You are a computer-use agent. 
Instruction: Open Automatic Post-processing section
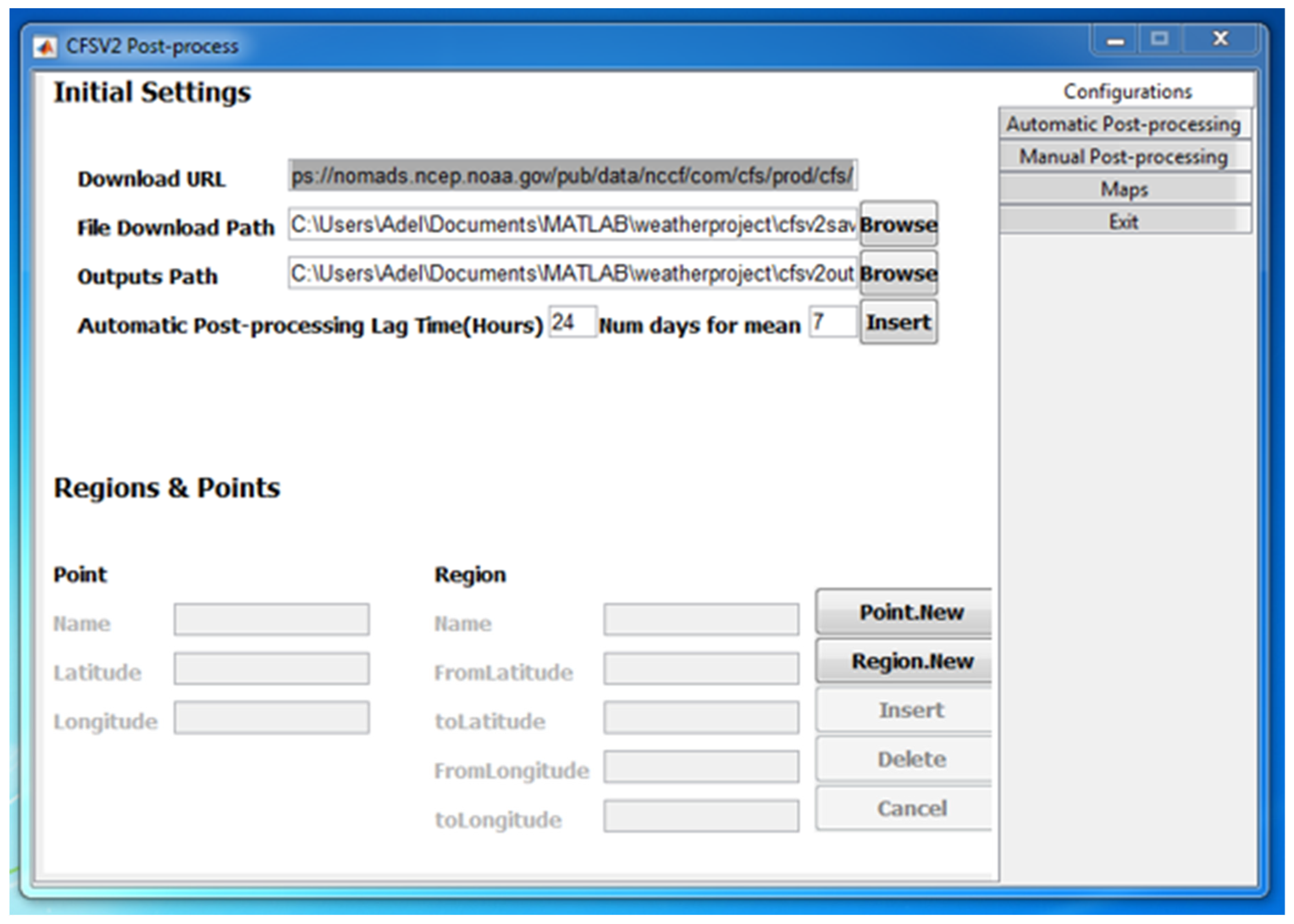[x=1124, y=124]
